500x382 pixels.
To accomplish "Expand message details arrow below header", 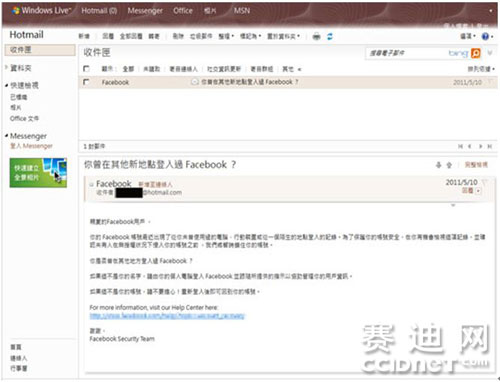I will tap(453, 205).
